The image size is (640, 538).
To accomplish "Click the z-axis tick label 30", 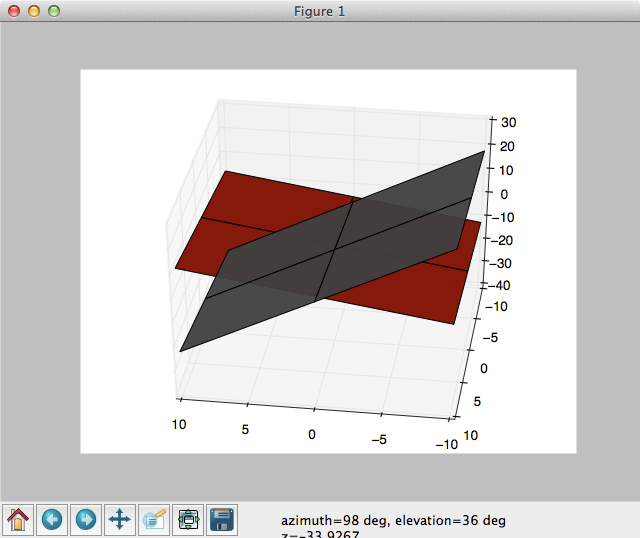I will pyautogui.click(x=509, y=122).
